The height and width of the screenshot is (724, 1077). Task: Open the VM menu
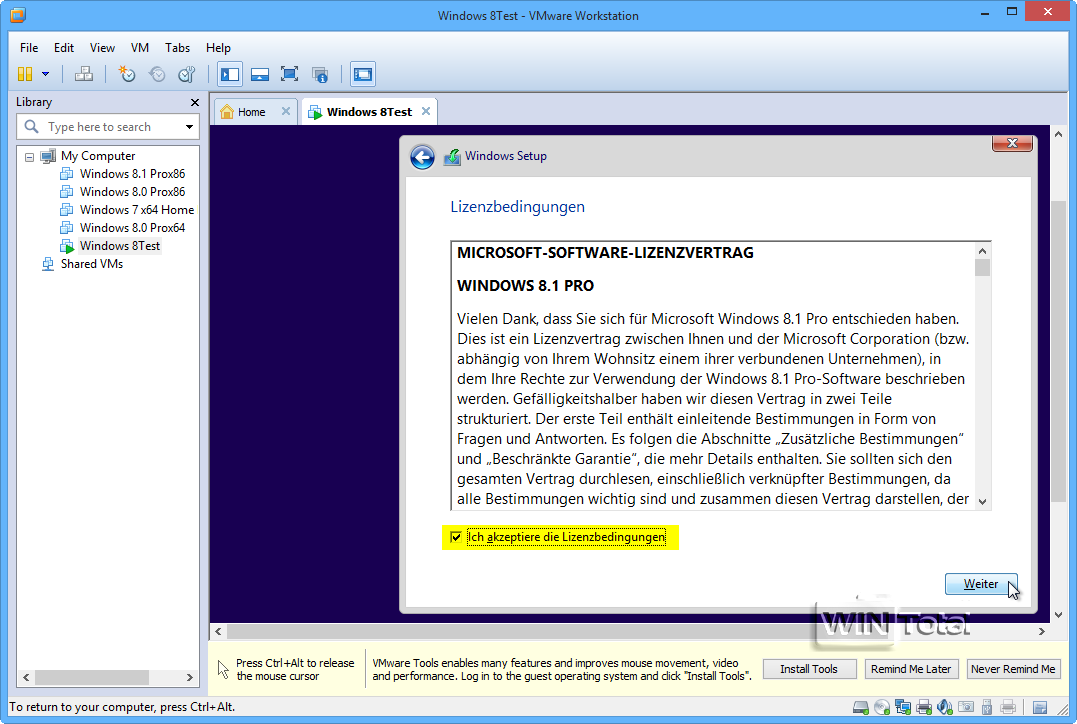[139, 48]
